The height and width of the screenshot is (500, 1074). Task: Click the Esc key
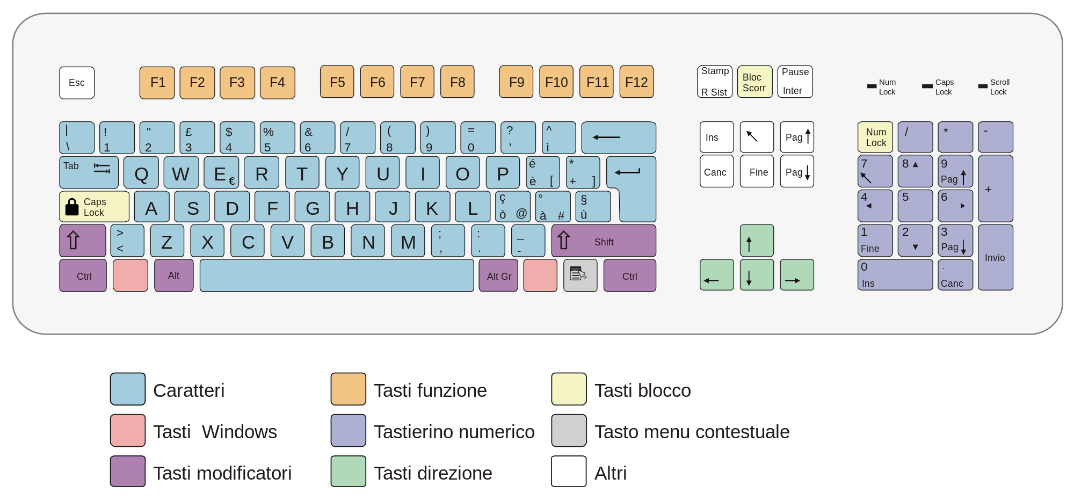tap(77, 82)
